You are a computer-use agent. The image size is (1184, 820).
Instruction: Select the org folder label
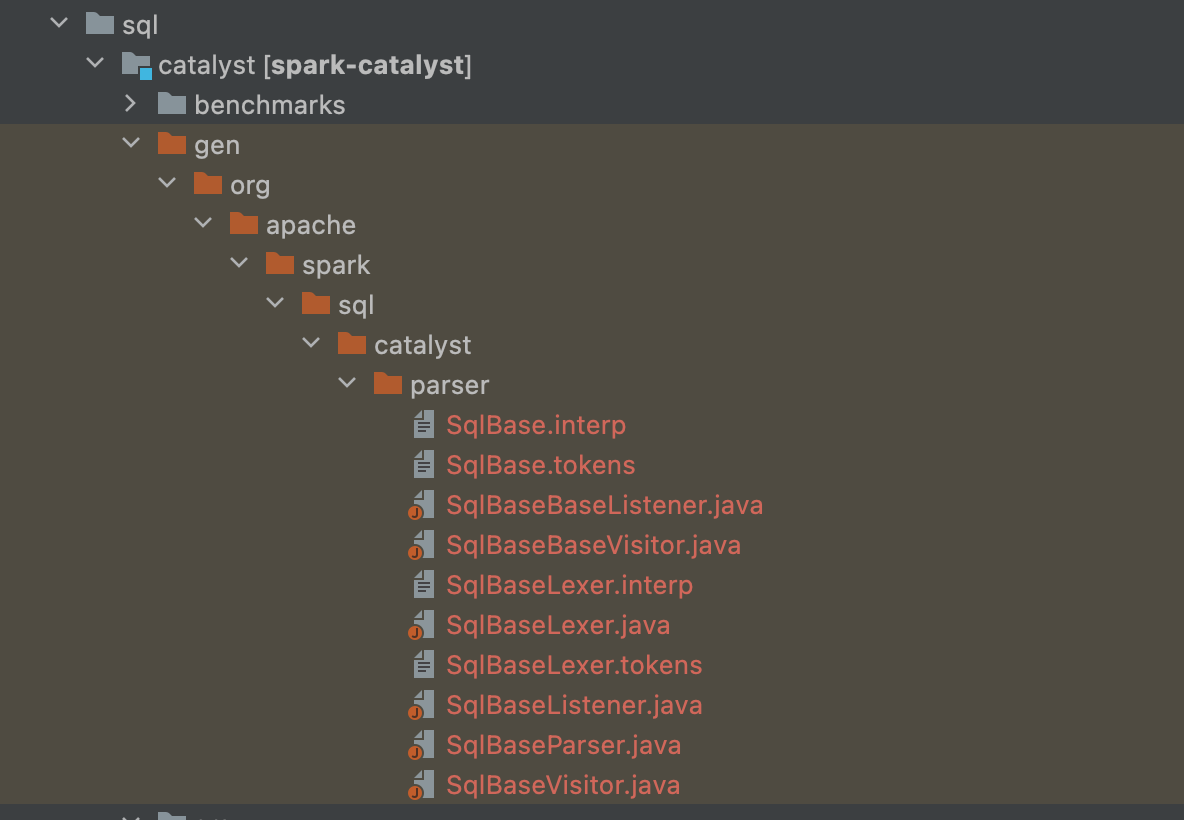click(x=250, y=186)
